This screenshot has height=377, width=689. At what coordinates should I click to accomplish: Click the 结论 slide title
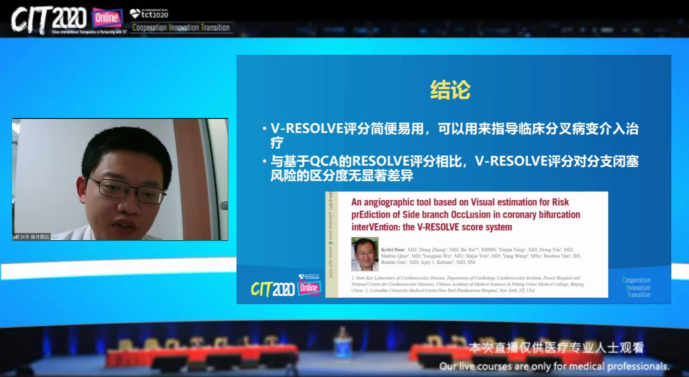click(450, 90)
